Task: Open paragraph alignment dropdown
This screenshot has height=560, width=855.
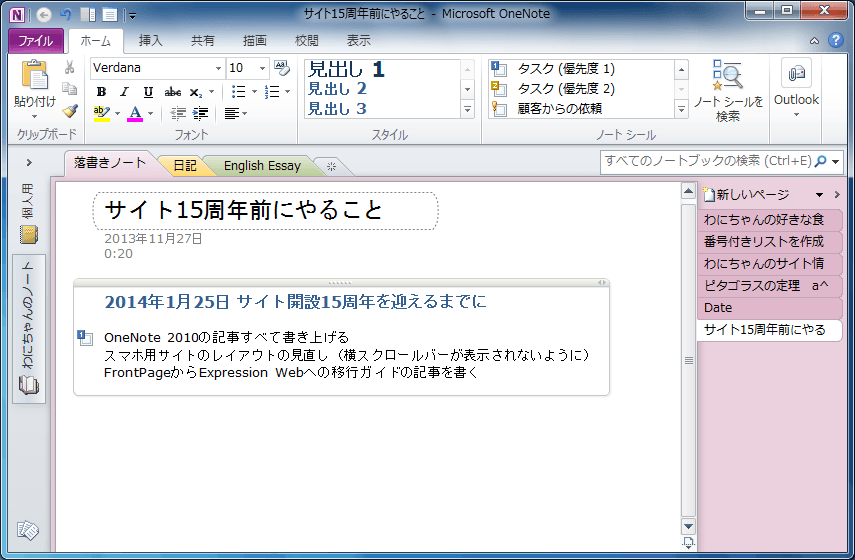Action: coord(236,113)
